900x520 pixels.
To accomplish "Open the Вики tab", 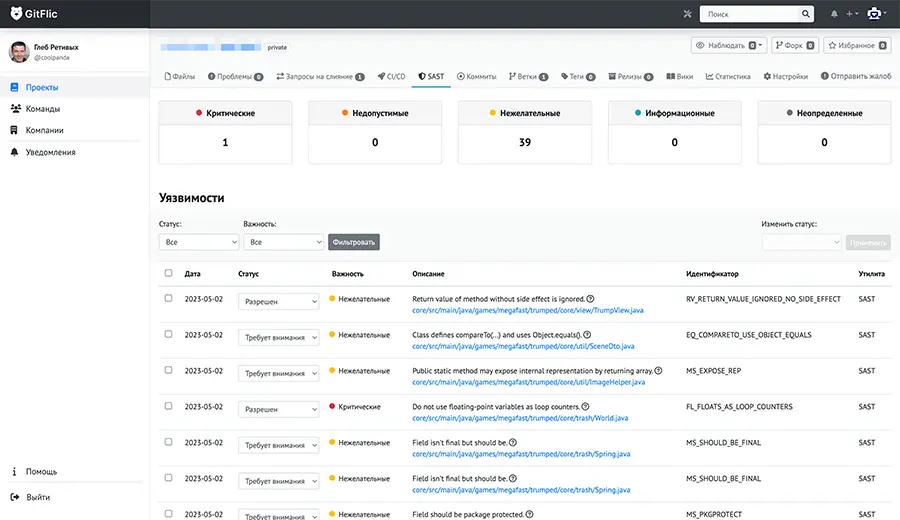I will click(x=680, y=76).
